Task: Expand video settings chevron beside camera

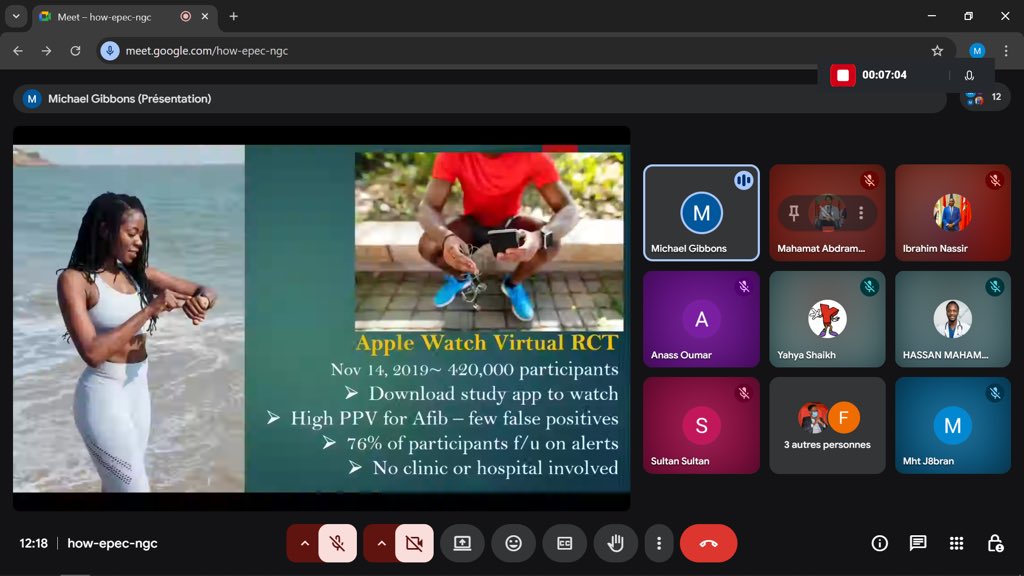Action: tap(381, 543)
